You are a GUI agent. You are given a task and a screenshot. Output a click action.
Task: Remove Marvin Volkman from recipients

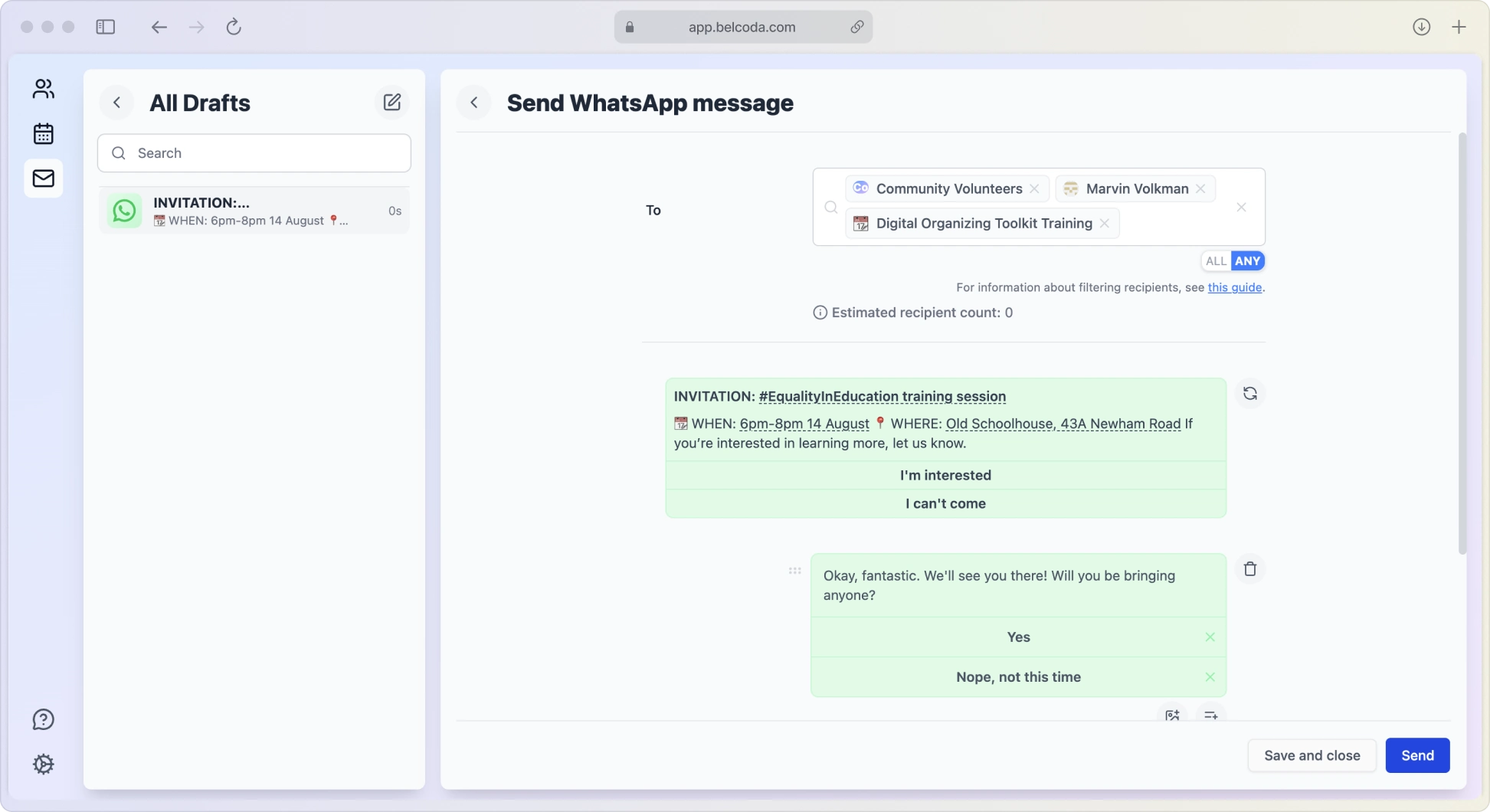click(1200, 188)
